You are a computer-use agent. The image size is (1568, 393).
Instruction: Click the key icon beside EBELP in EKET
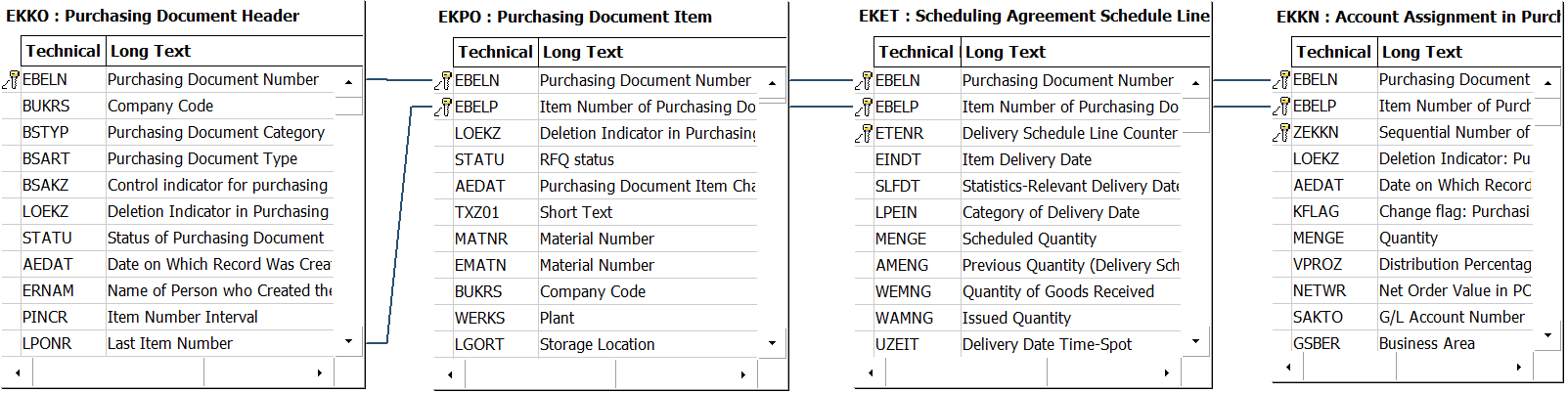tap(864, 107)
